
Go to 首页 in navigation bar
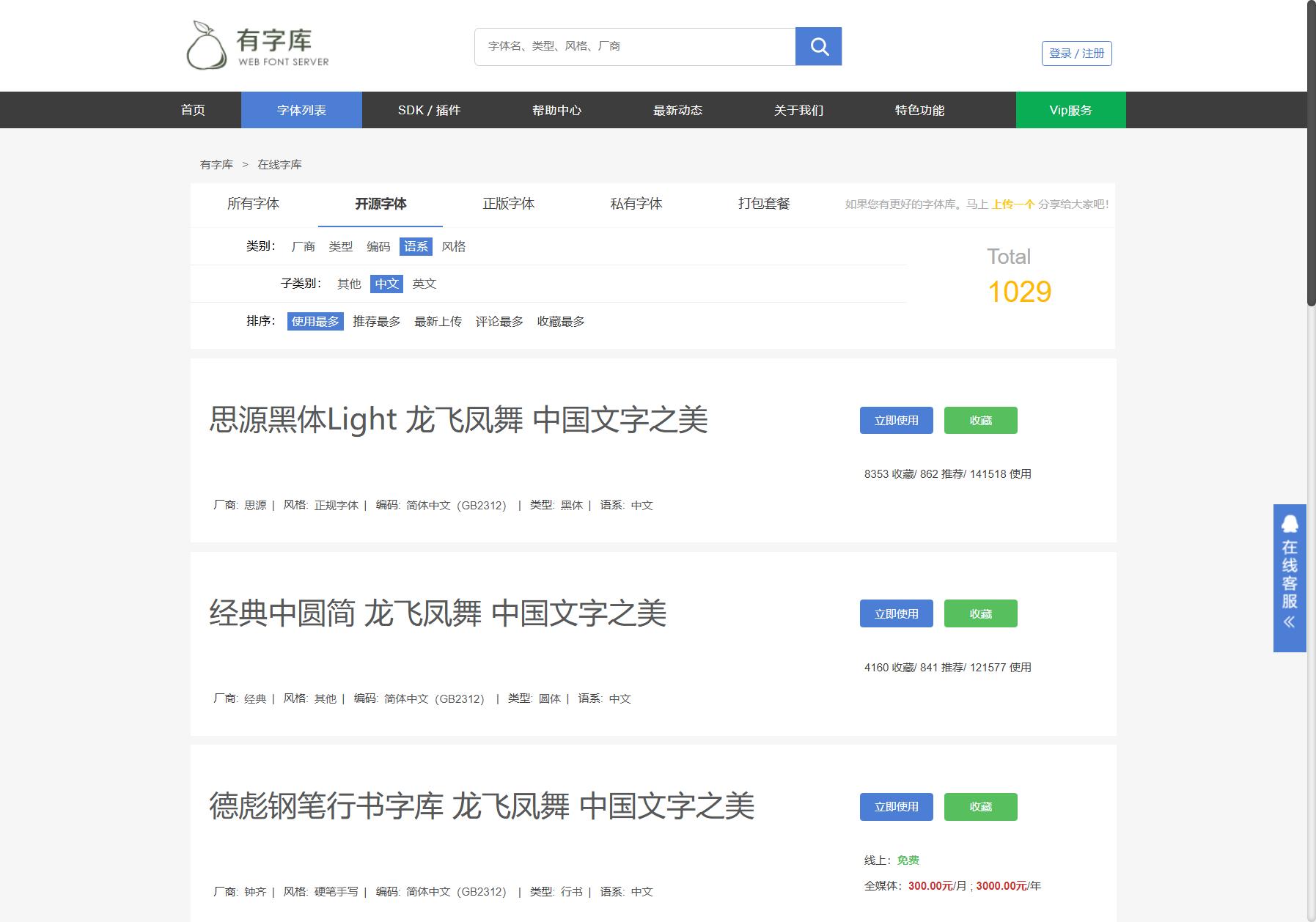(x=193, y=110)
